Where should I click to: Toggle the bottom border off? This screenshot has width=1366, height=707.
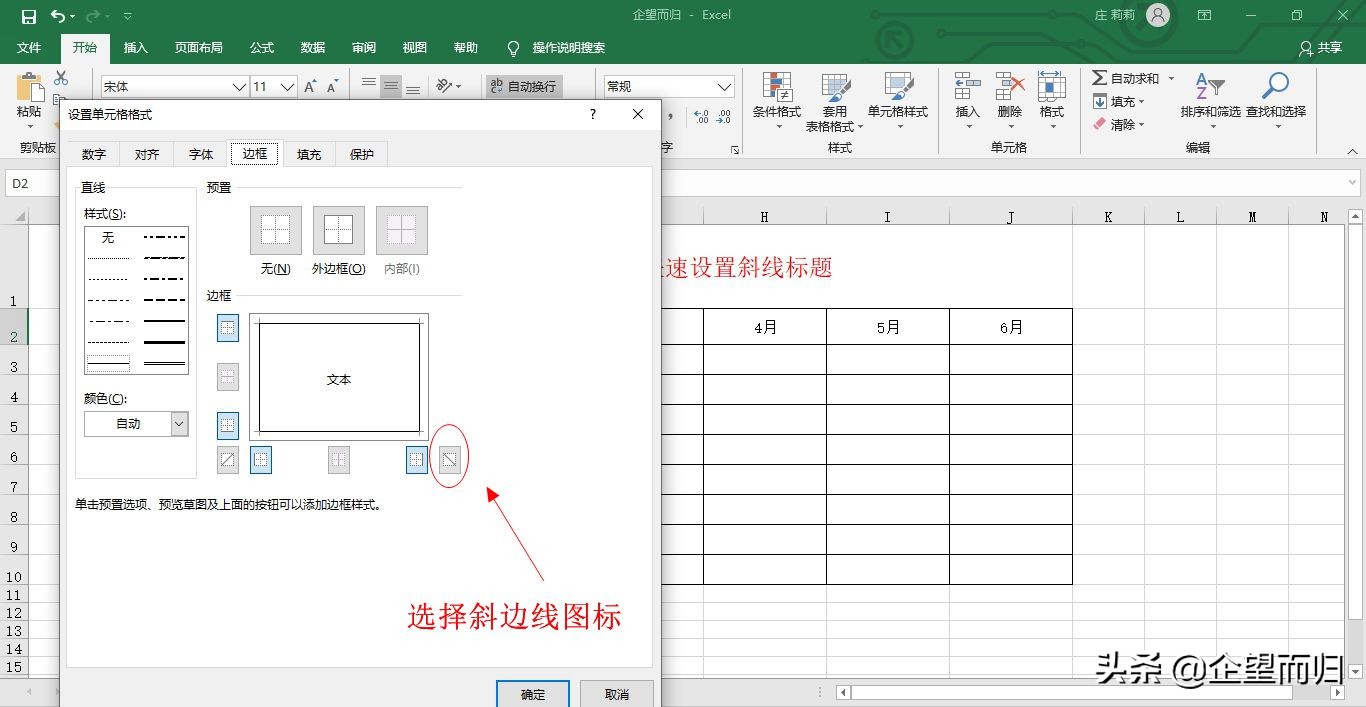(x=227, y=425)
